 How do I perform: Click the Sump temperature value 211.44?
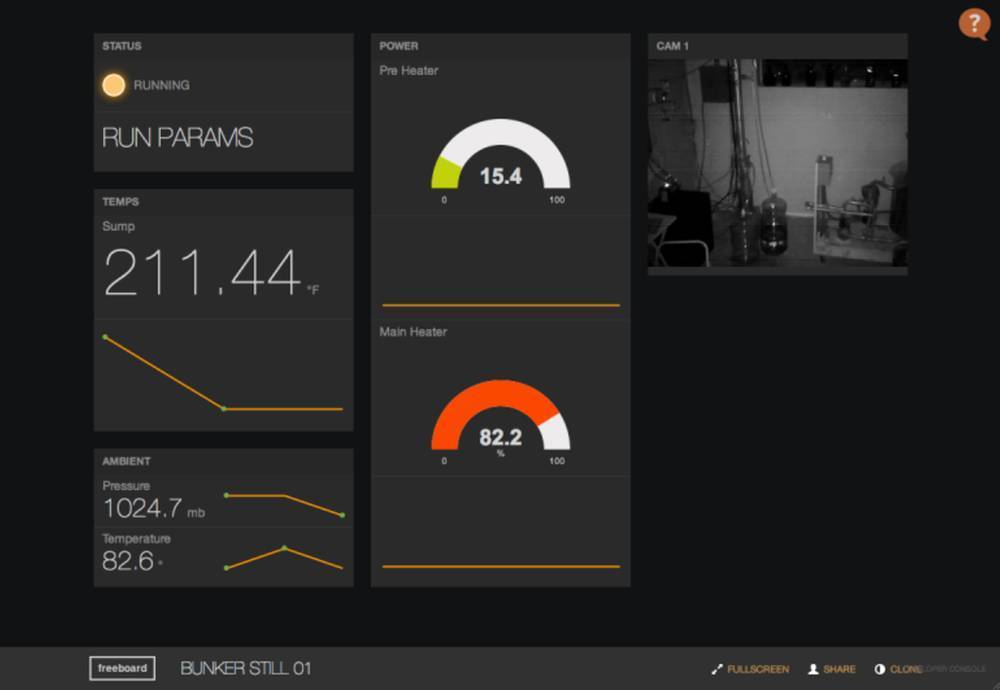(202, 272)
